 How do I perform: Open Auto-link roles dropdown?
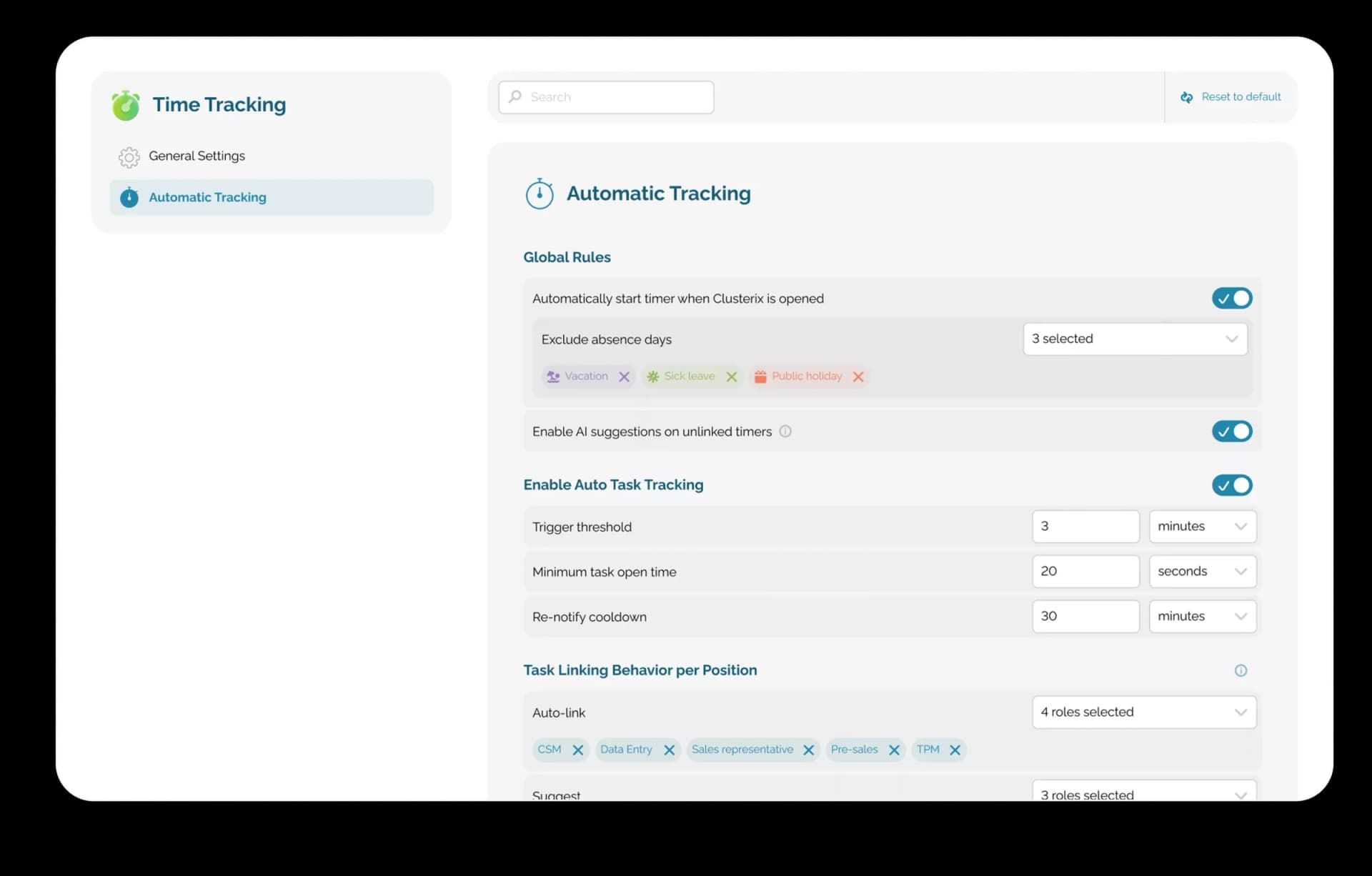pos(1144,712)
